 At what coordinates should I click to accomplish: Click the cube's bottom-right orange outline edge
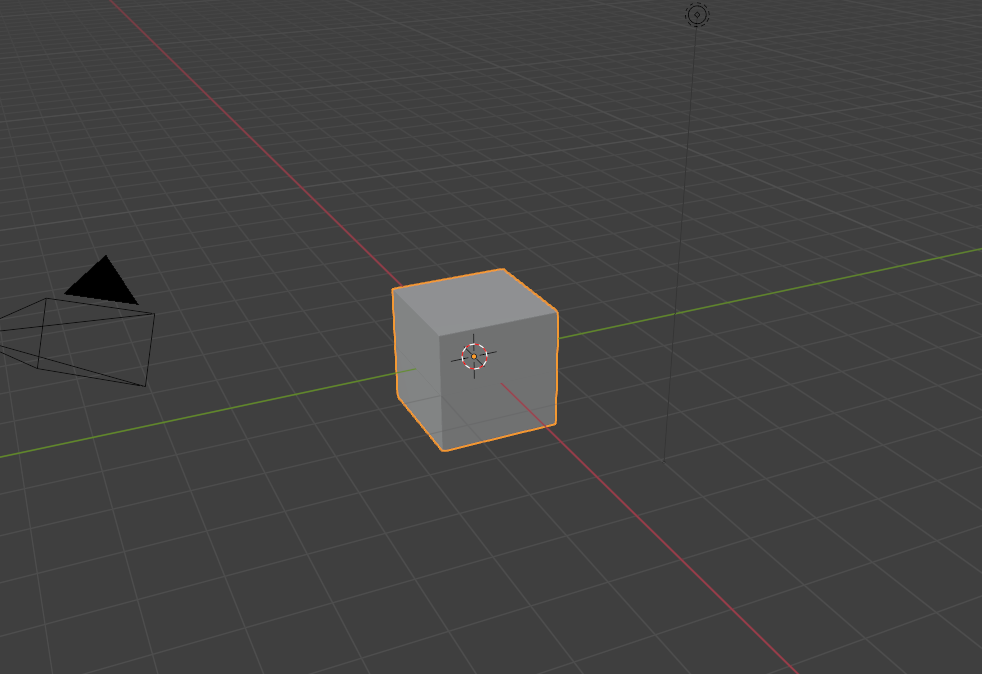[x=500, y=438]
